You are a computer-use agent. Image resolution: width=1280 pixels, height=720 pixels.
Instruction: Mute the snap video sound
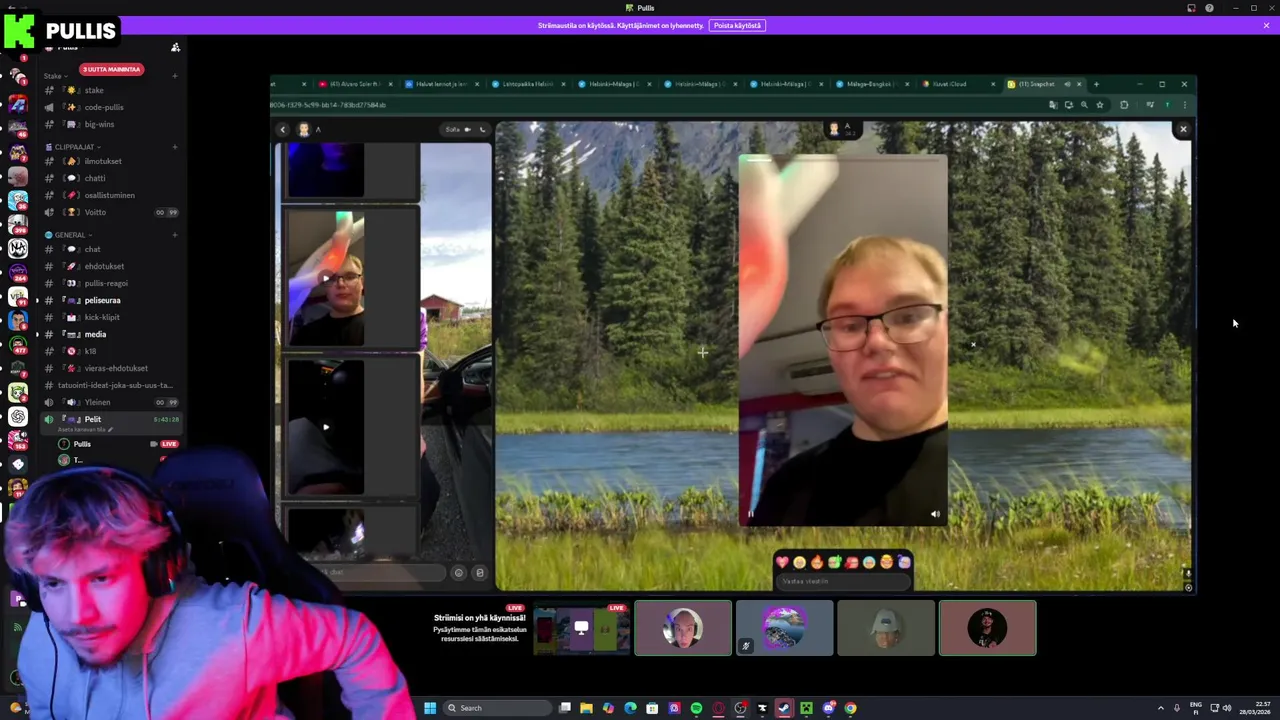[x=935, y=514]
